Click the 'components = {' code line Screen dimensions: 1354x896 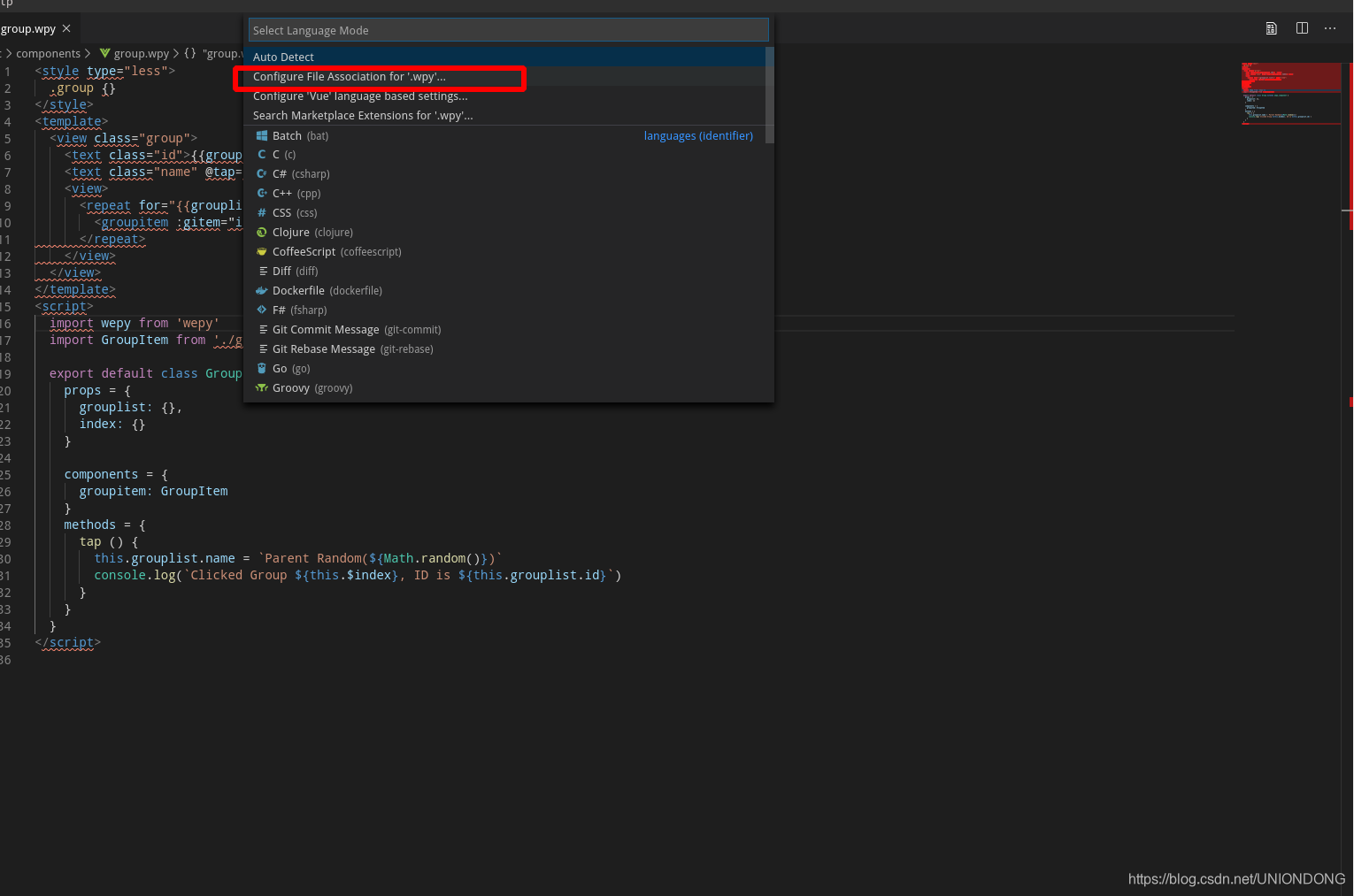pyautogui.click(x=116, y=474)
